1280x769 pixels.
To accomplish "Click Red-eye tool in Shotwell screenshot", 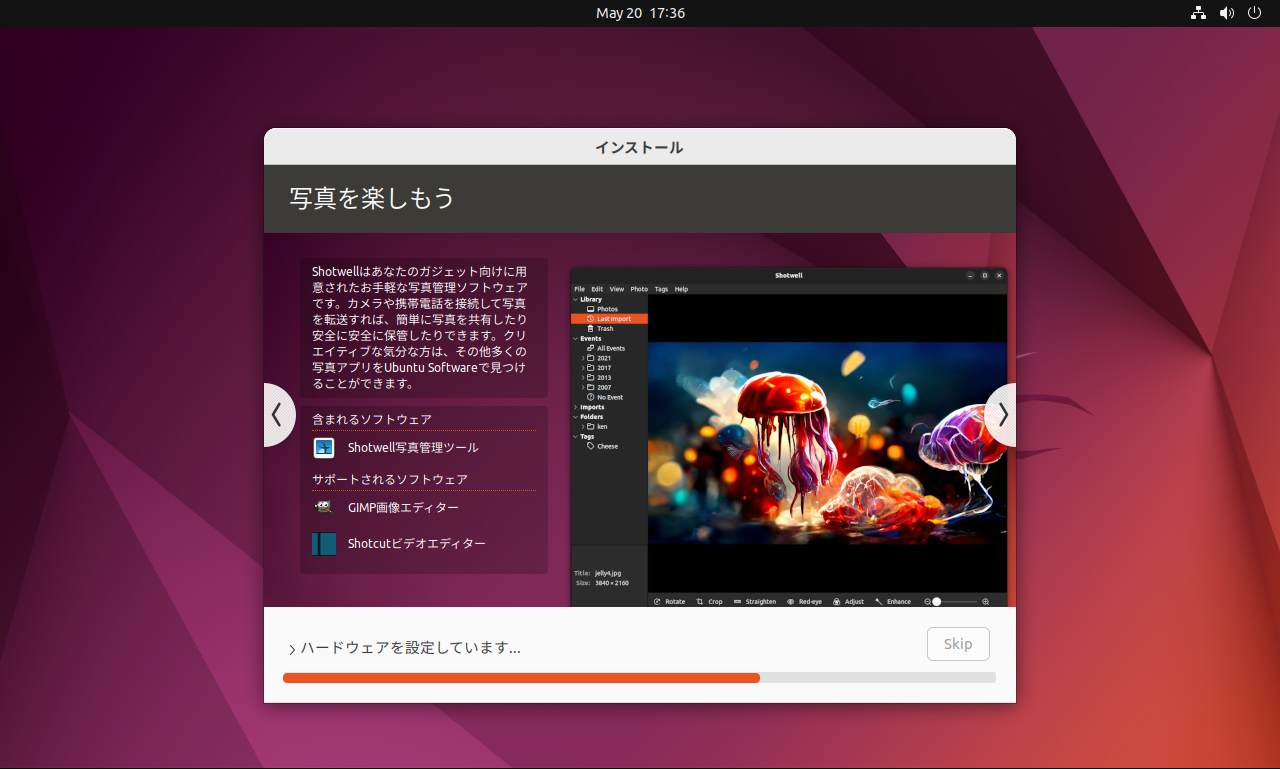I will (x=804, y=601).
